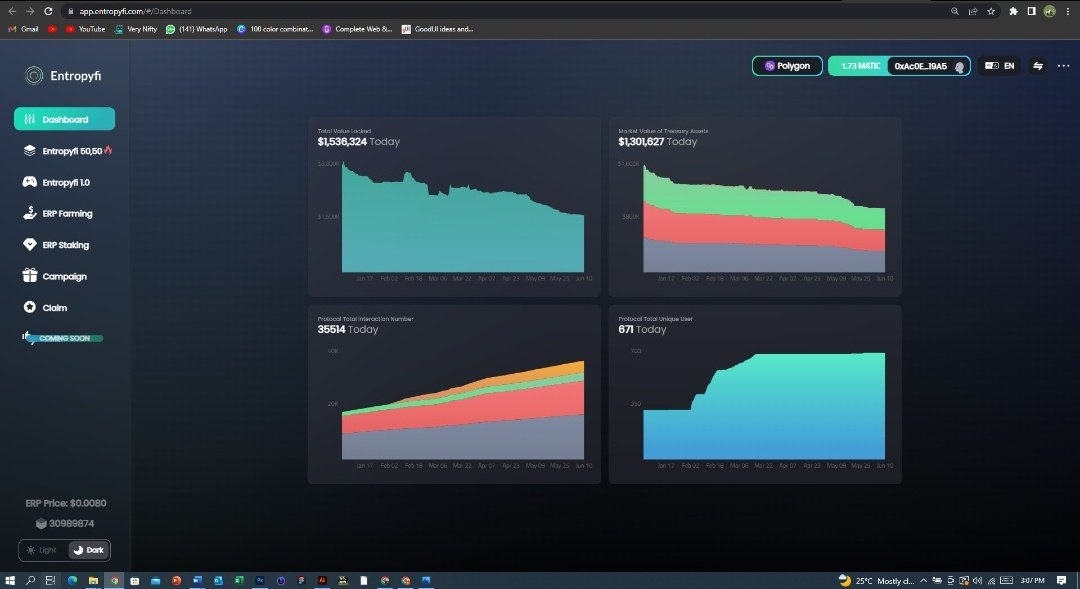Click the star badge icon for Claim

tap(30, 307)
